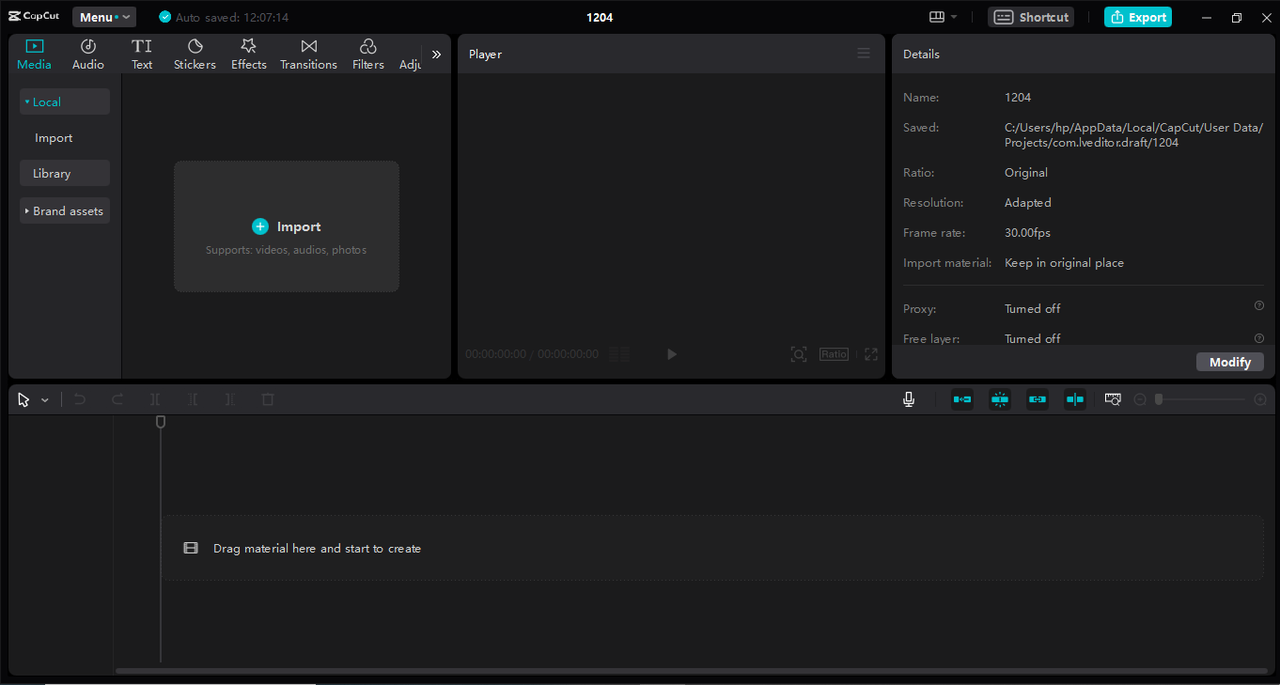Toggle fullscreen preview in the Player
Screen dimensions: 1280x685
pos(871,354)
